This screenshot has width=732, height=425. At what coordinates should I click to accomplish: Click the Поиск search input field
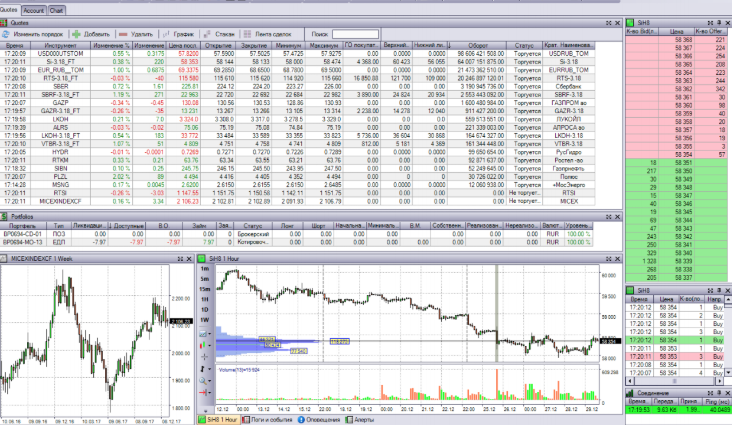click(355, 34)
